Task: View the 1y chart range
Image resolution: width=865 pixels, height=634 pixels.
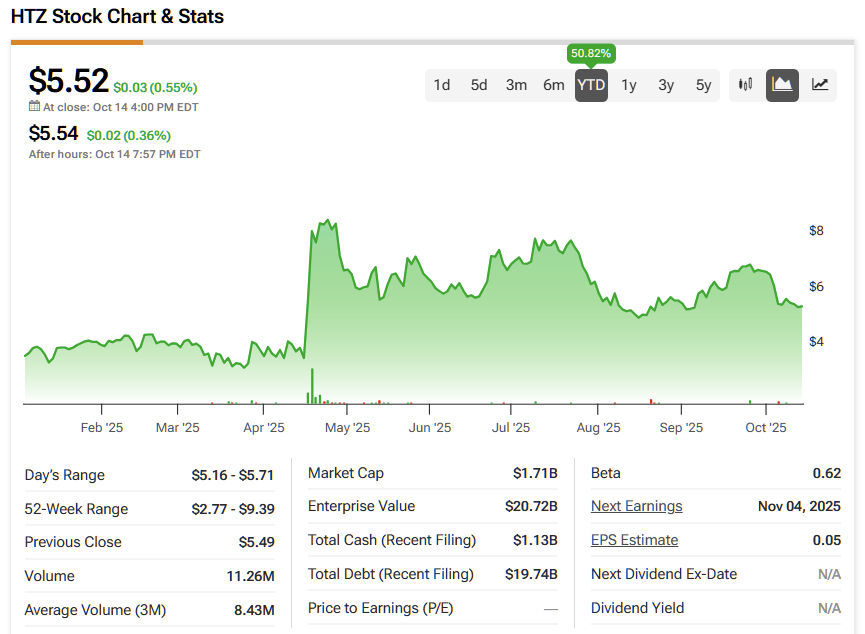Action: point(629,85)
